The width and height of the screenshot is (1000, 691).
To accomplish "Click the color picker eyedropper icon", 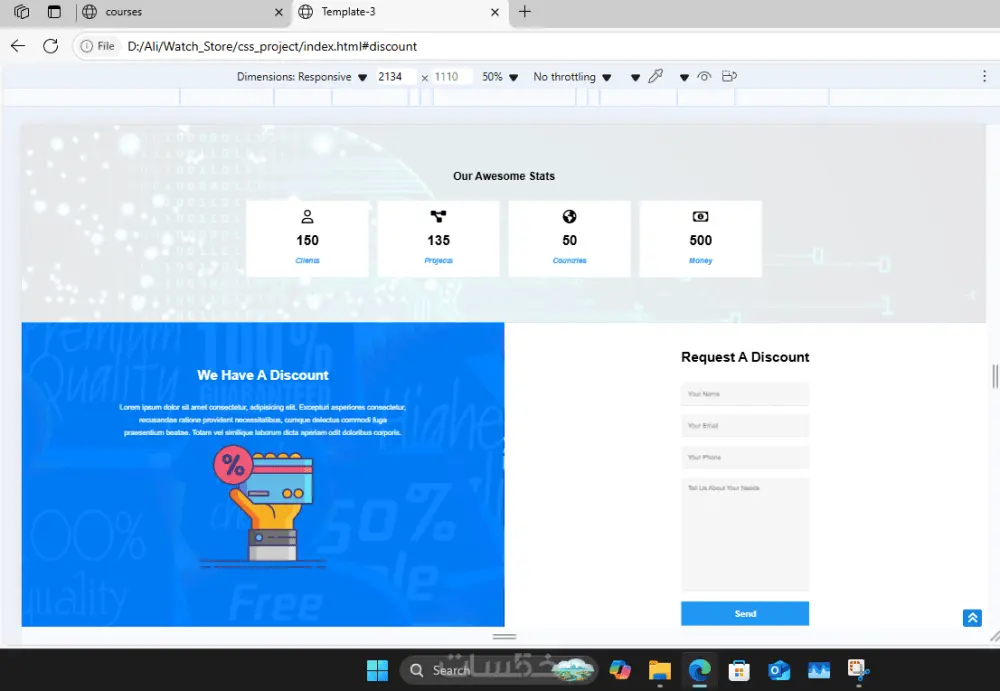I will pos(656,77).
